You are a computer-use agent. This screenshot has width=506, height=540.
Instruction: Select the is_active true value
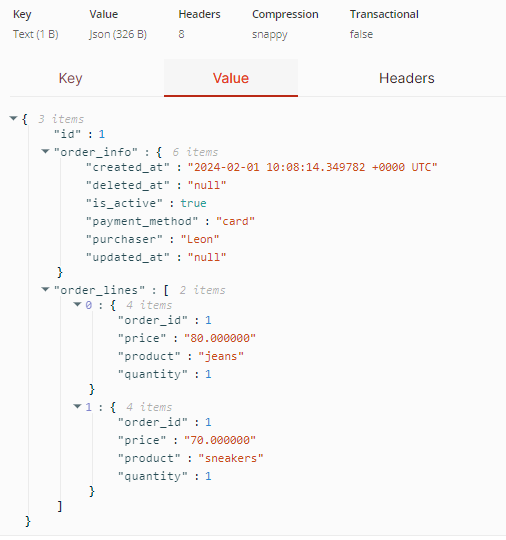click(x=193, y=203)
